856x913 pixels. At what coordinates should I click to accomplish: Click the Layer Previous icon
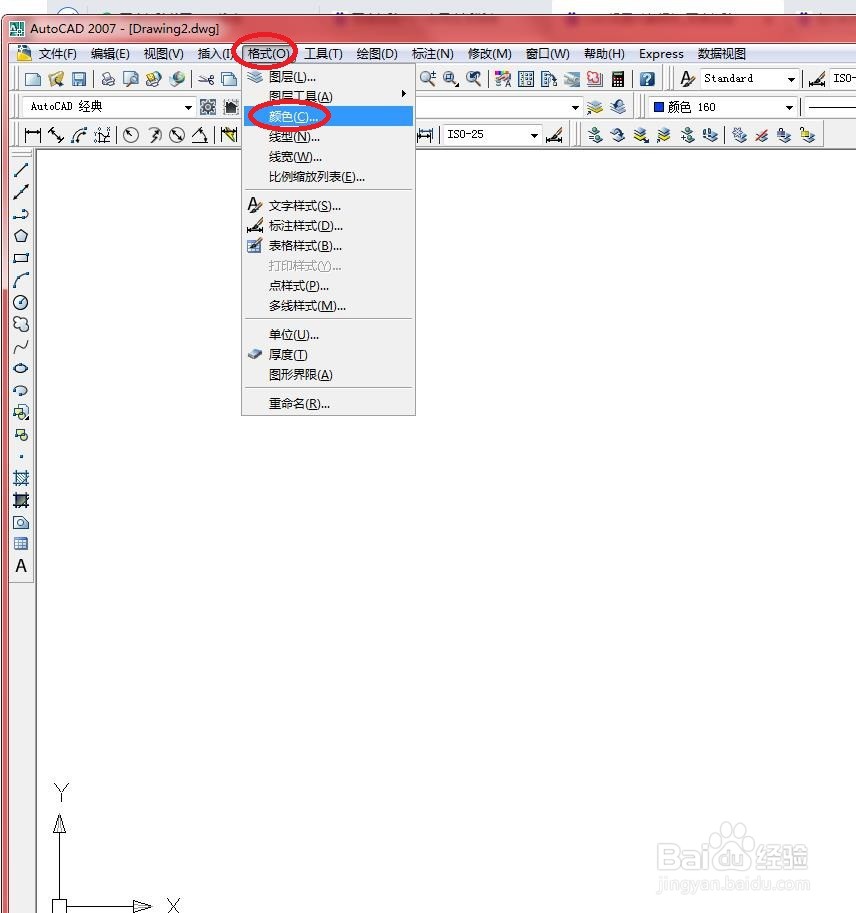tap(618, 107)
